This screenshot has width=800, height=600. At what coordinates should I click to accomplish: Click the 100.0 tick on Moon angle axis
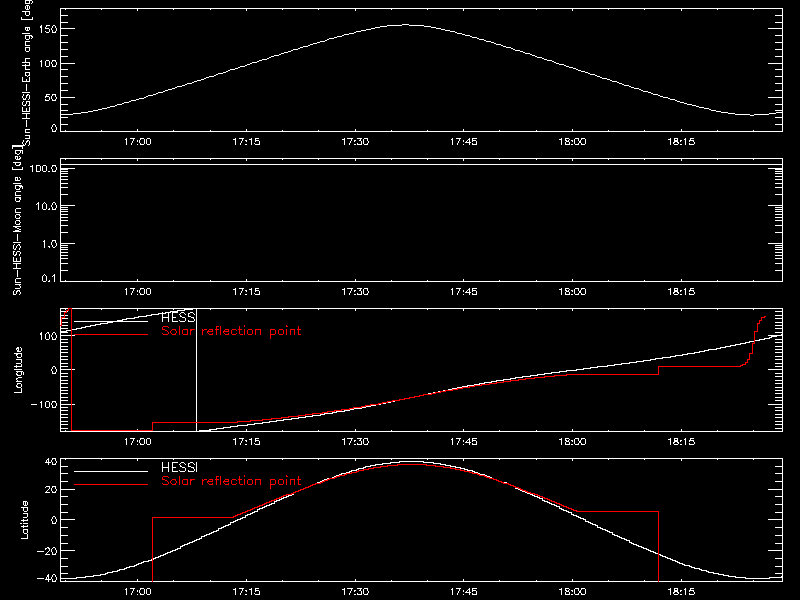coord(44,168)
